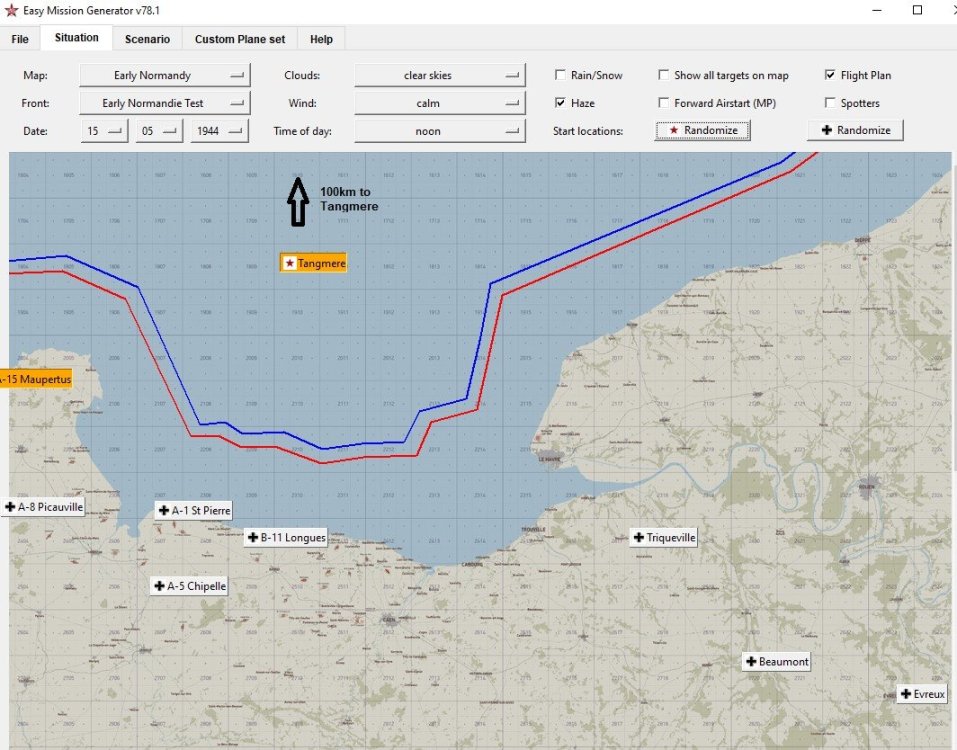Change Time of day from noon
Screen dimensions: 957x750
[440, 130]
